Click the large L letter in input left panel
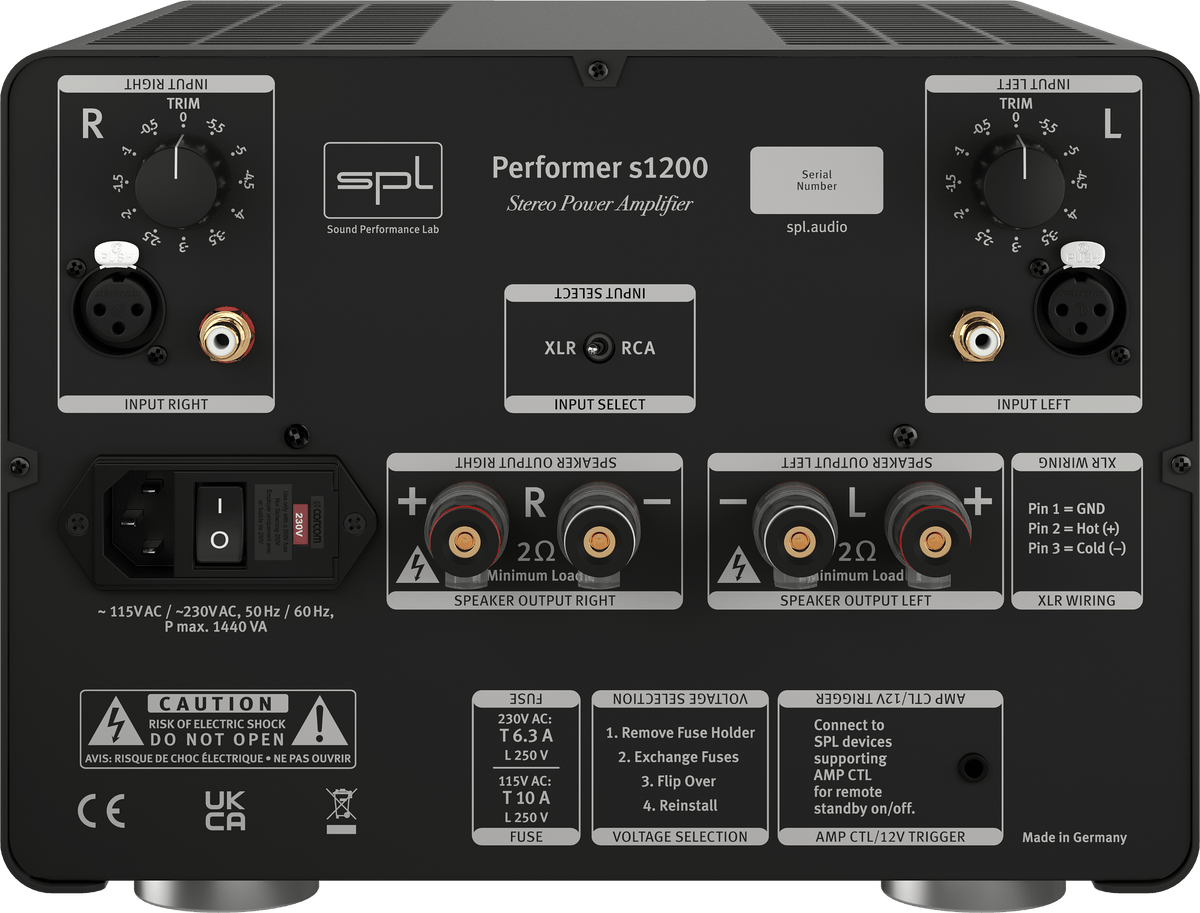This screenshot has height=913, width=1200. (1112, 124)
